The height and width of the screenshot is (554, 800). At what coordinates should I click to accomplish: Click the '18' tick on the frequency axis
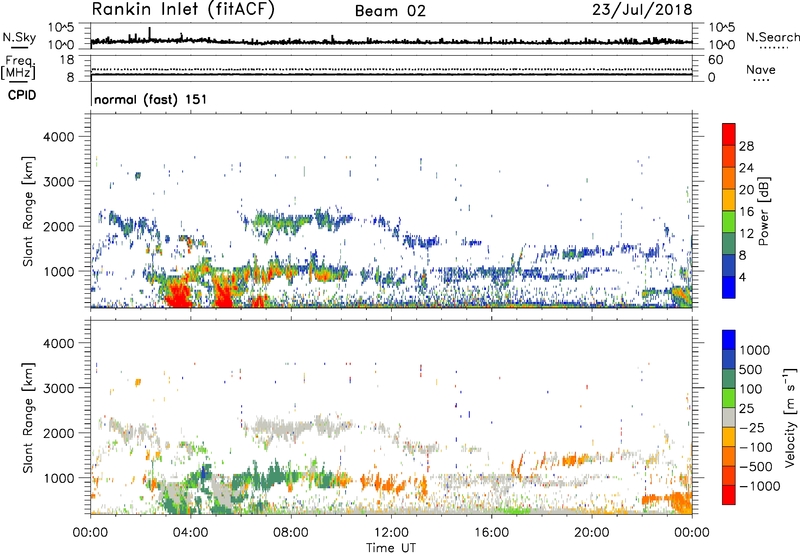coord(67,60)
